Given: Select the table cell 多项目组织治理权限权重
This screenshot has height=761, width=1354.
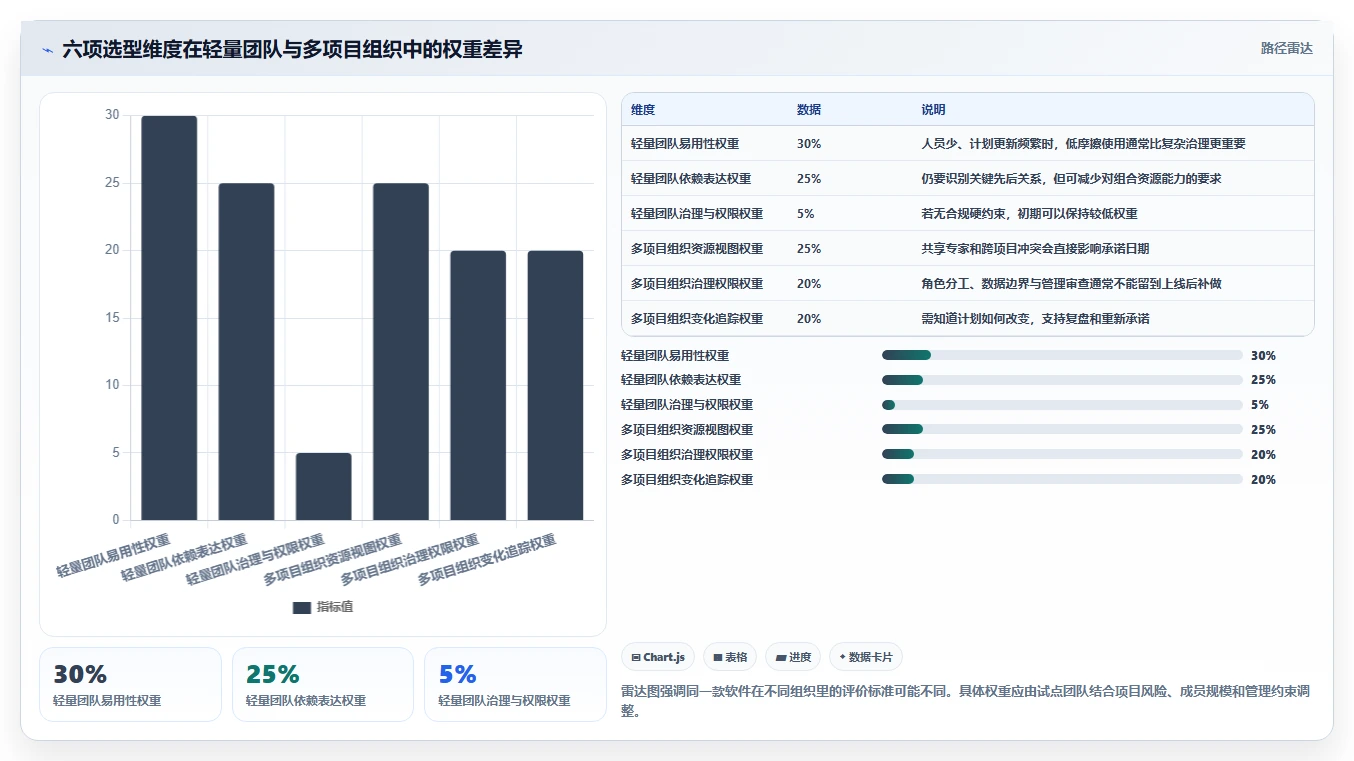Looking at the screenshot, I should (x=697, y=284).
